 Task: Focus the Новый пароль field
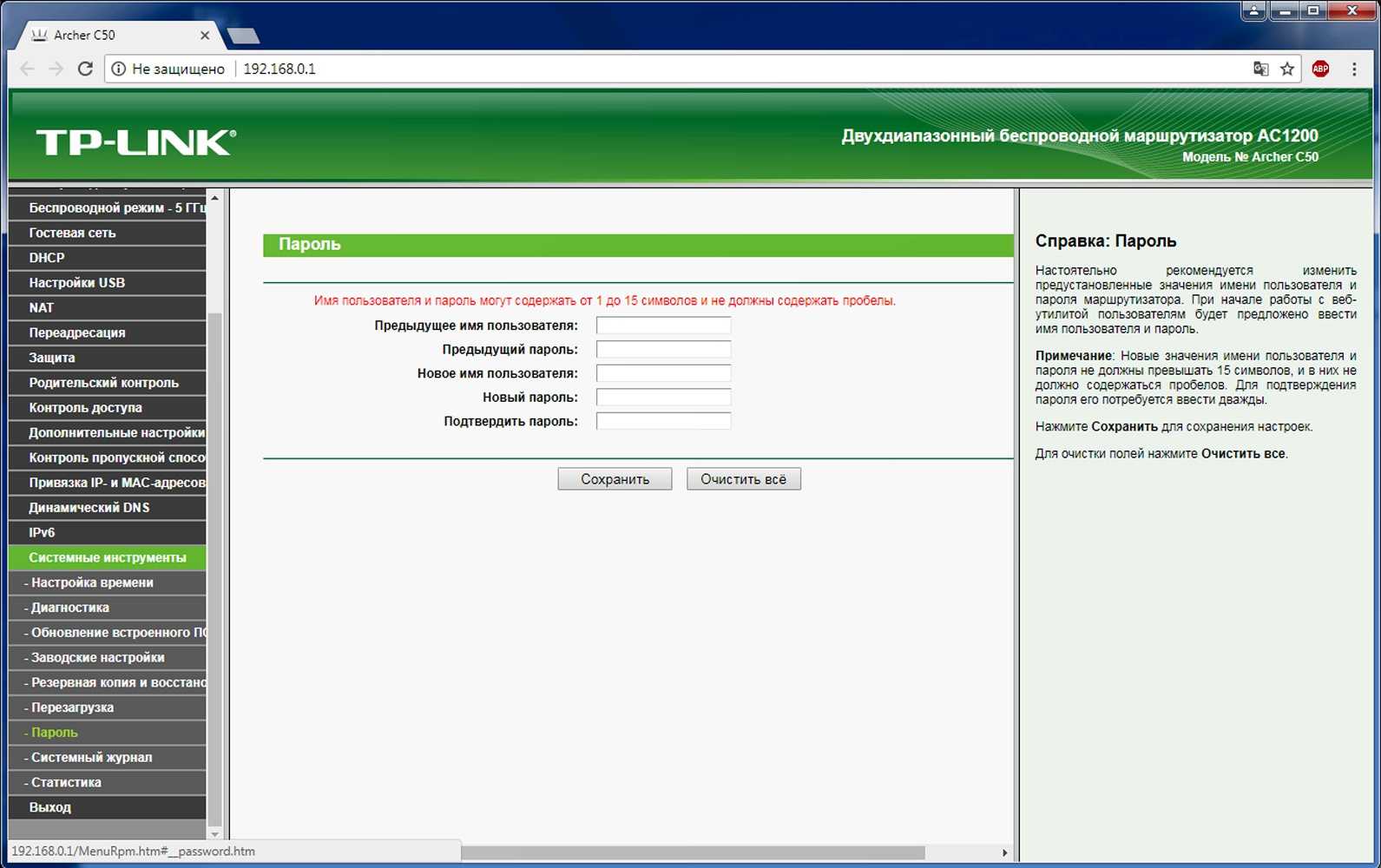[663, 398]
